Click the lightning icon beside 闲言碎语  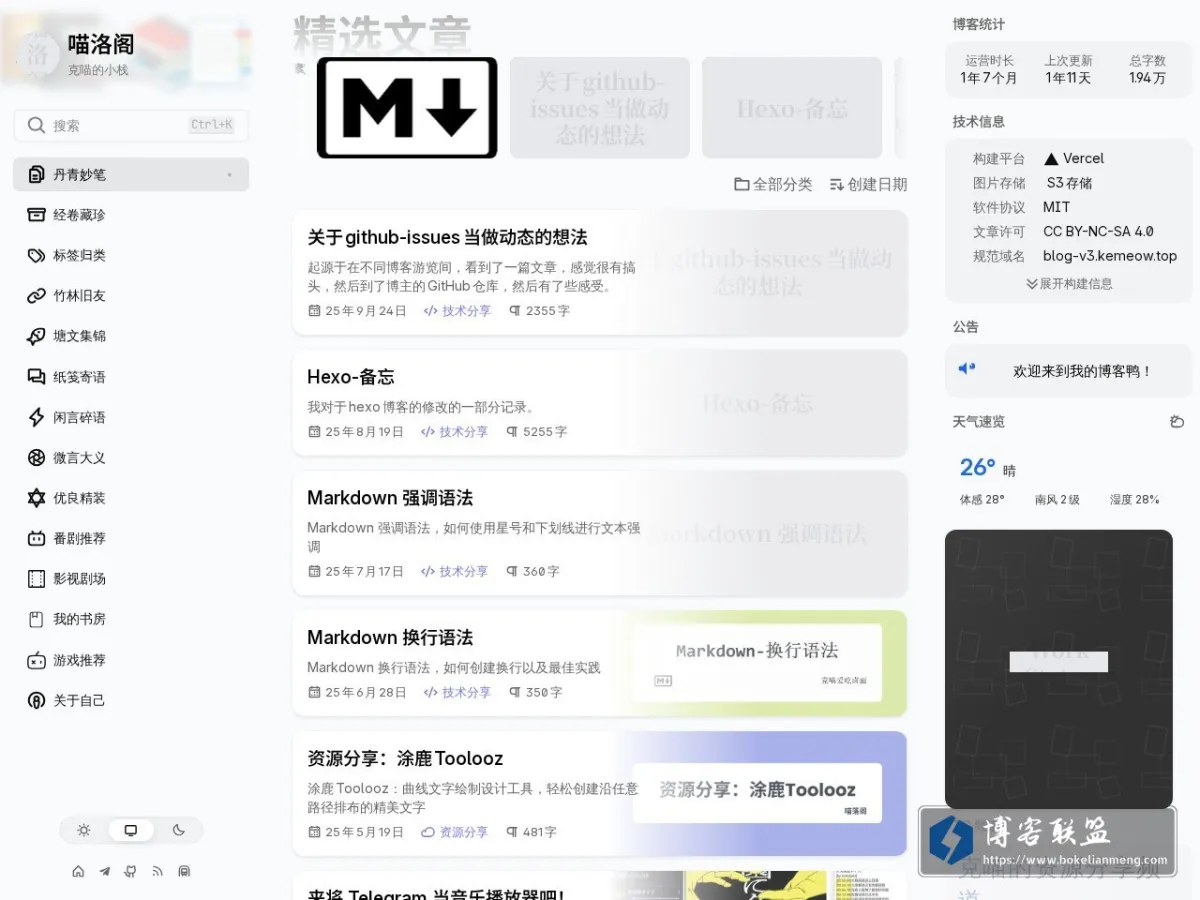[36, 417]
